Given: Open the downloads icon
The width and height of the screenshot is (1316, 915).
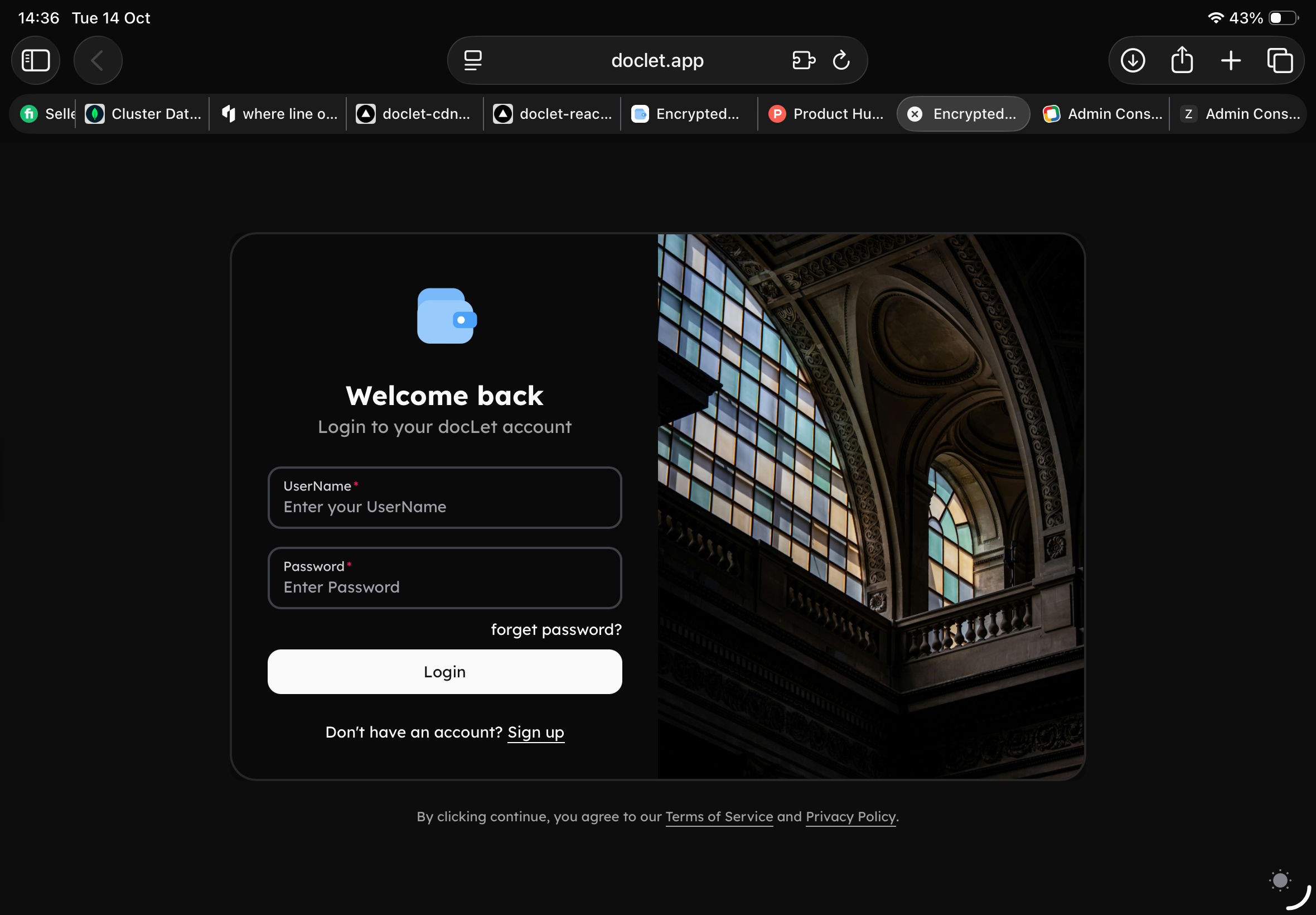Looking at the screenshot, I should 1133,60.
